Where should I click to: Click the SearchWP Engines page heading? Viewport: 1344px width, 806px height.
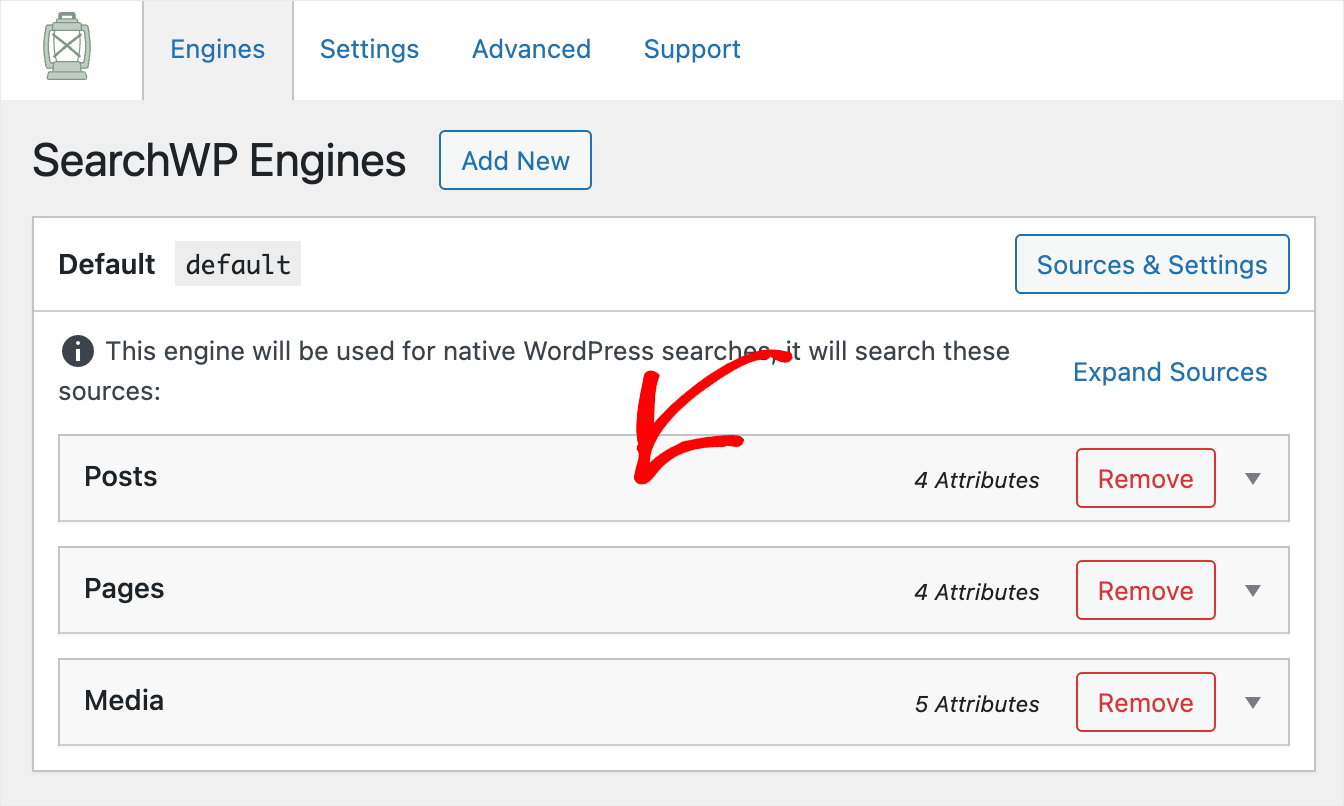pyautogui.click(x=219, y=160)
